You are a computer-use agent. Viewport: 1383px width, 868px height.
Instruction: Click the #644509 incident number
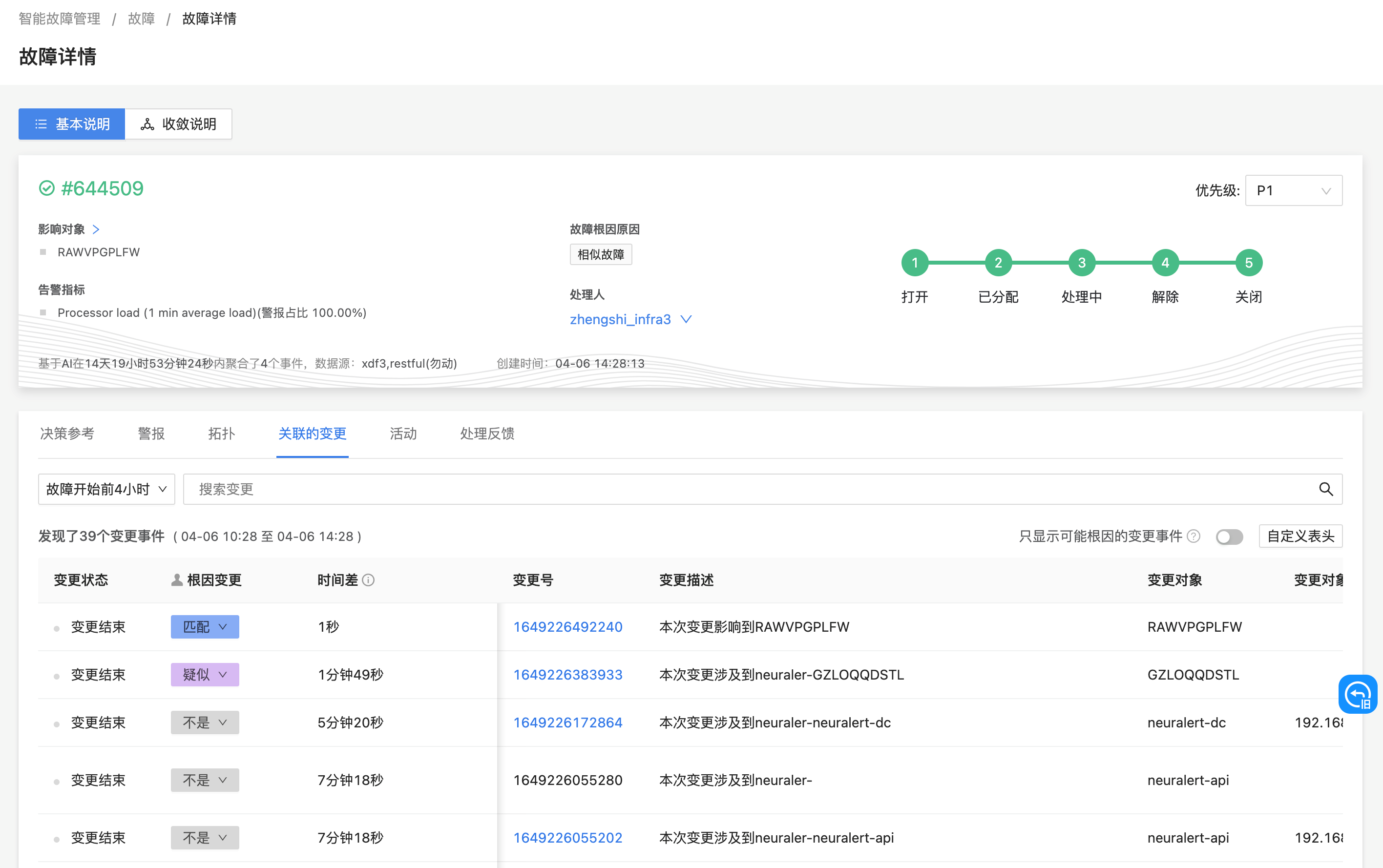click(102, 188)
